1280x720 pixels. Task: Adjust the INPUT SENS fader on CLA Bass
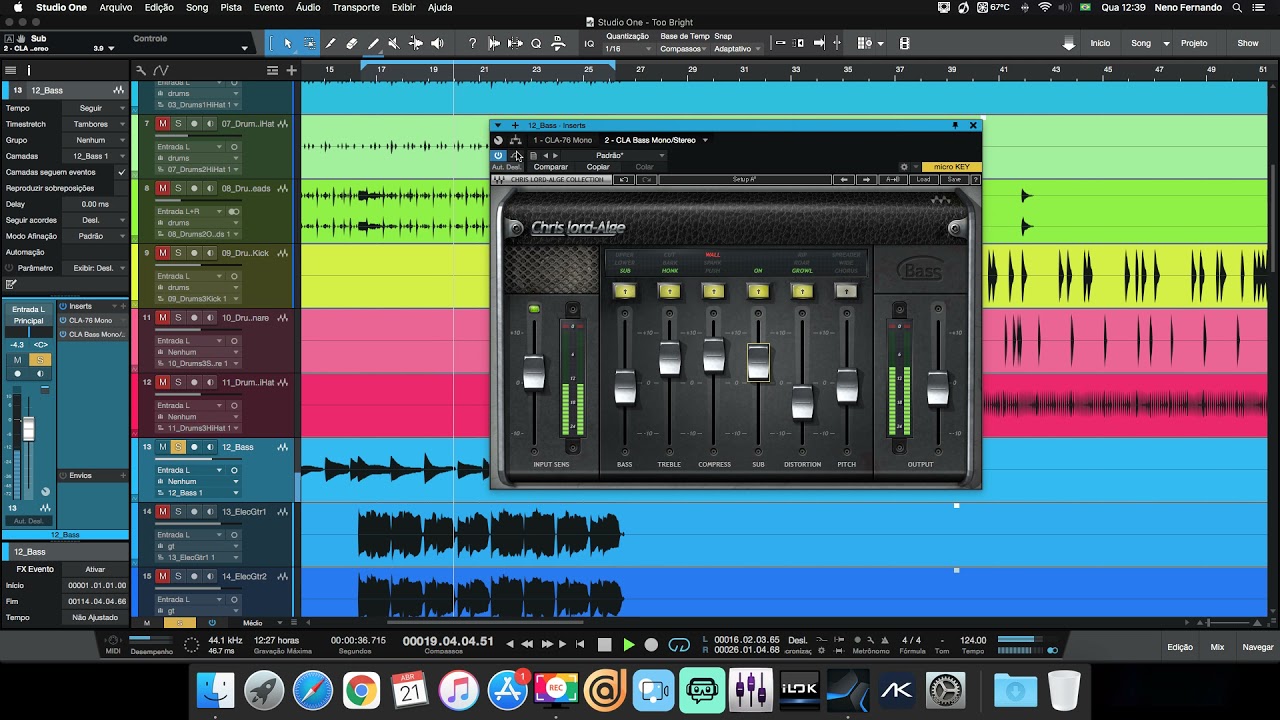click(534, 372)
